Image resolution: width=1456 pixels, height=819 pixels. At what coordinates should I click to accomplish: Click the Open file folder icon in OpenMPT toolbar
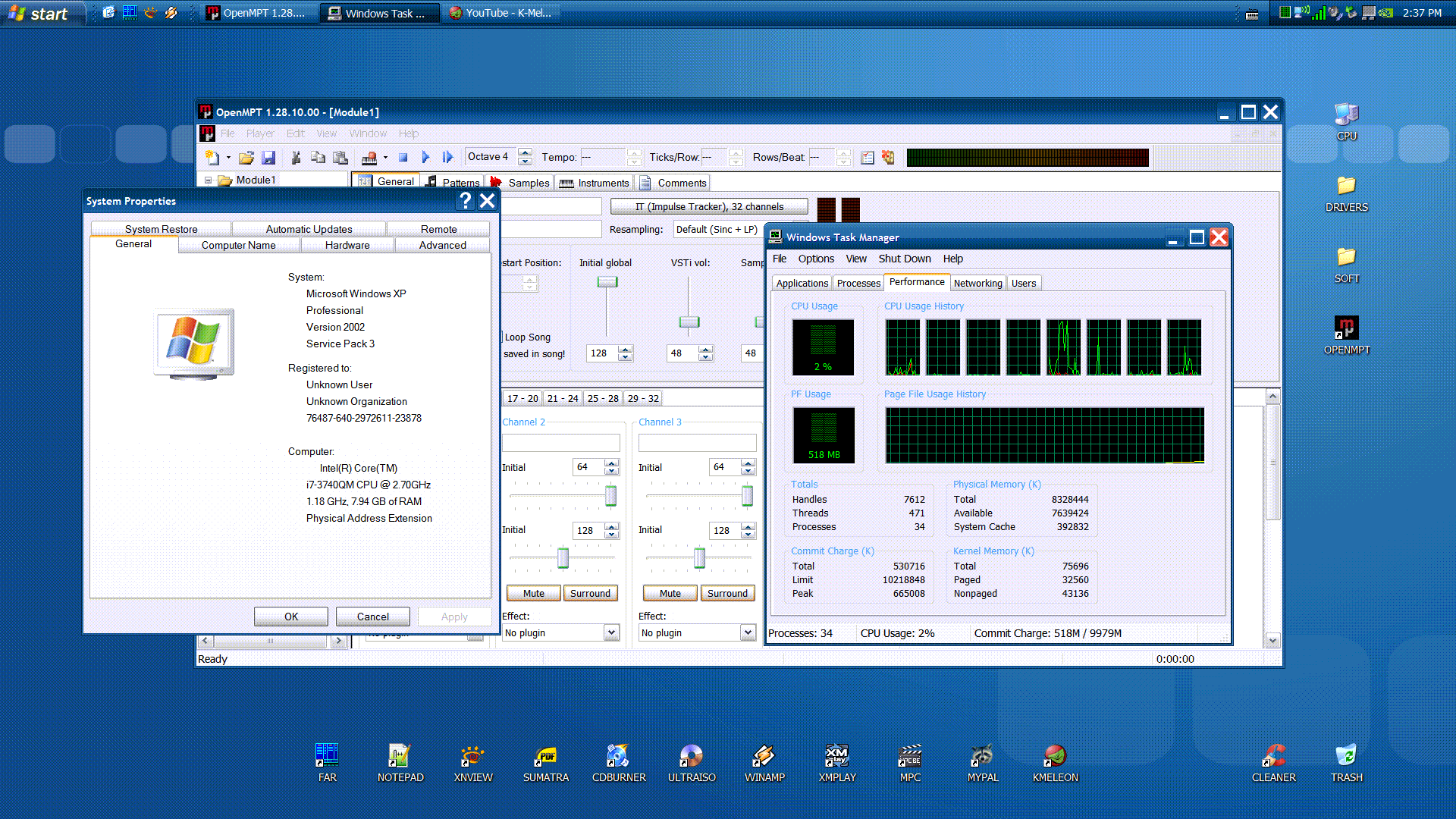tap(246, 158)
